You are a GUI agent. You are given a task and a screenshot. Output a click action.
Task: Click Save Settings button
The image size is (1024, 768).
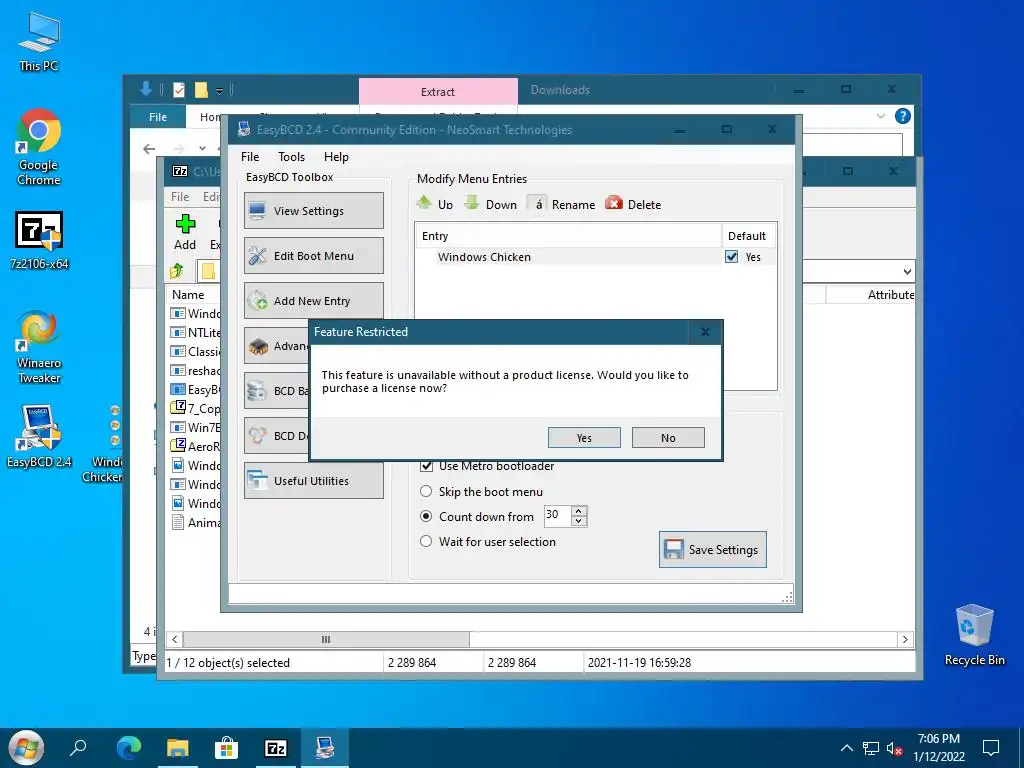(712, 549)
